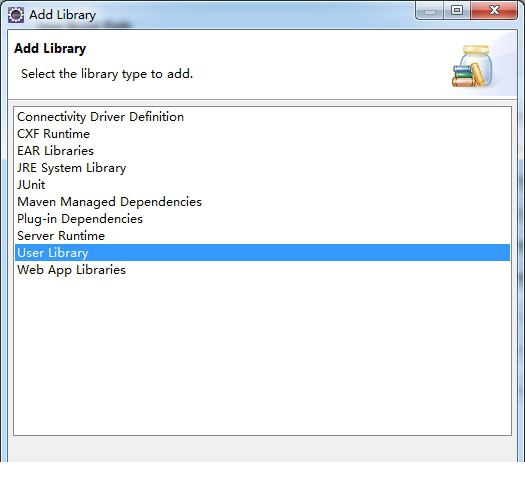
Task: Select Web App Libraries
Action: [x=262, y=270]
